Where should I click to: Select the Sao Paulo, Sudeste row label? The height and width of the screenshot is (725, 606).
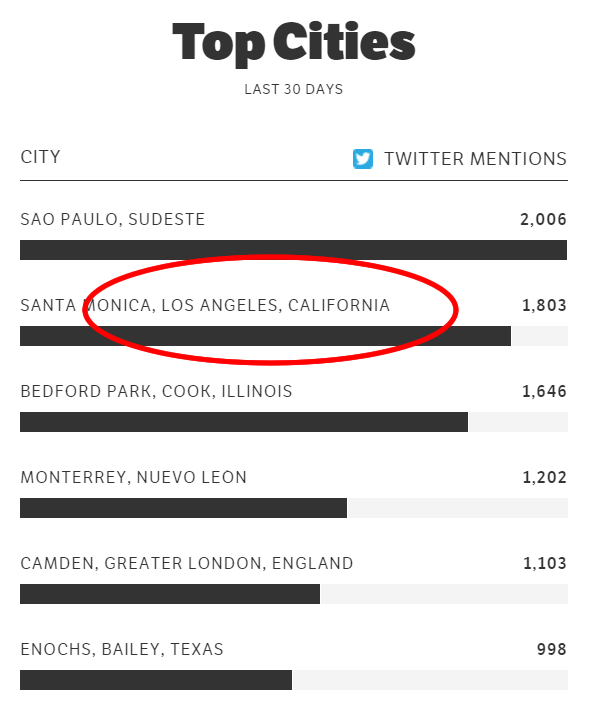pyautogui.click(x=112, y=220)
